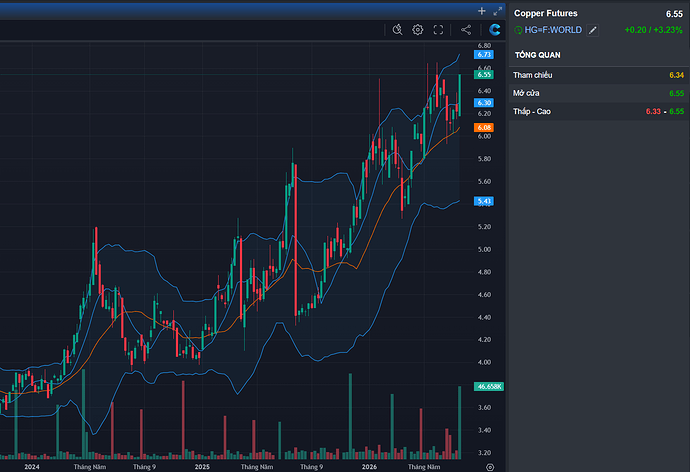Edit the symbol with pencil icon
This screenshot has height=472, width=690.
coord(593,30)
